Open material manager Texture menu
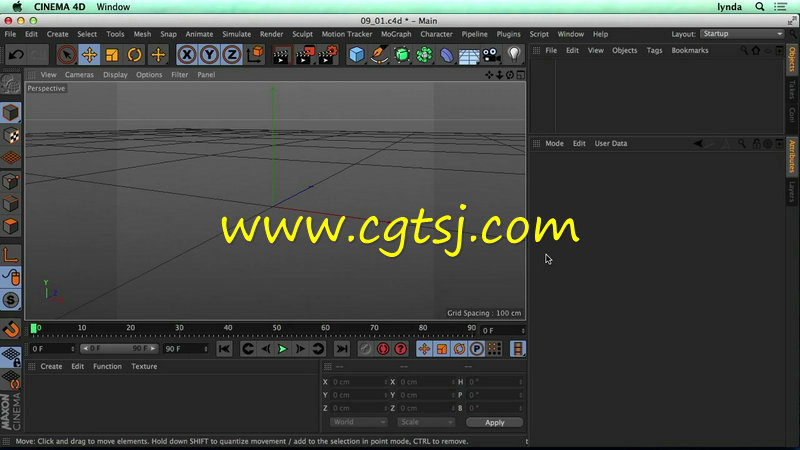 (x=144, y=366)
